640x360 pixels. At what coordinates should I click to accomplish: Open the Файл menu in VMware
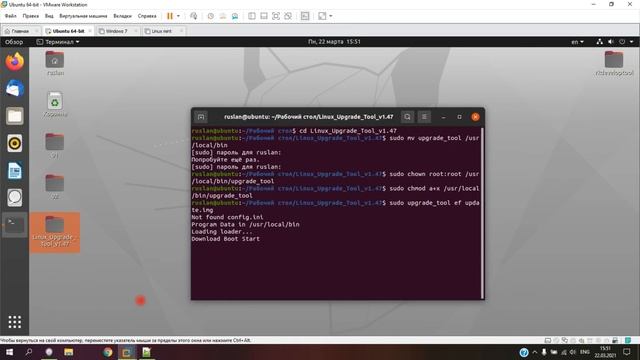coord(11,16)
